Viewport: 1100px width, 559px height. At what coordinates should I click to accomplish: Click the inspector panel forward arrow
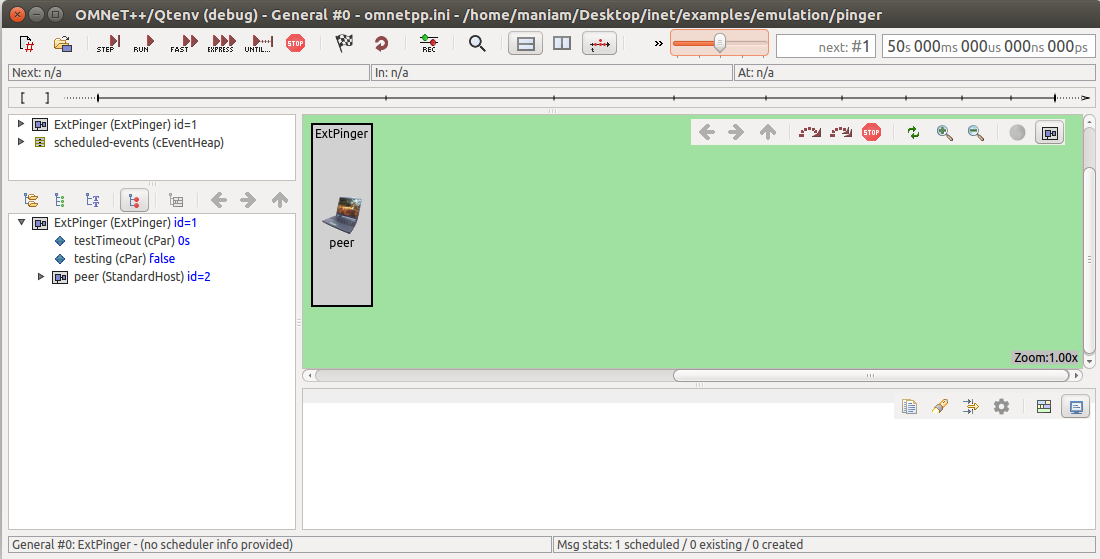[248, 201]
